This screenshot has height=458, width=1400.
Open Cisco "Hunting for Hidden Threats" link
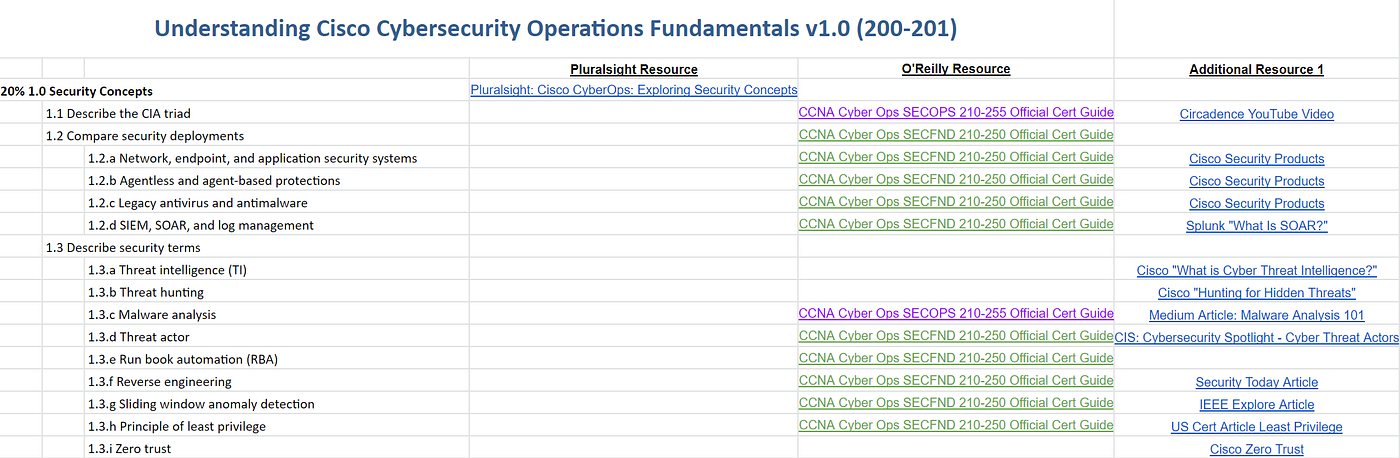[x=1256, y=293]
